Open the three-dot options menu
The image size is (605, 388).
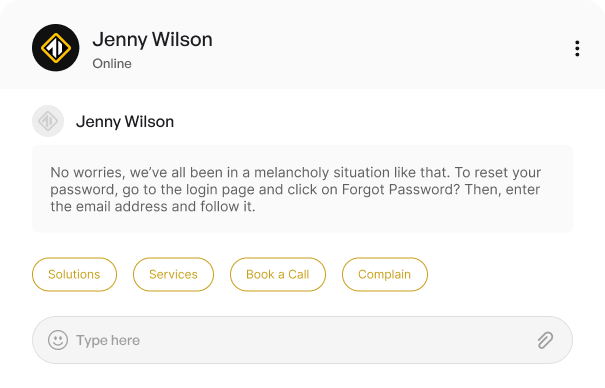click(577, 48)
